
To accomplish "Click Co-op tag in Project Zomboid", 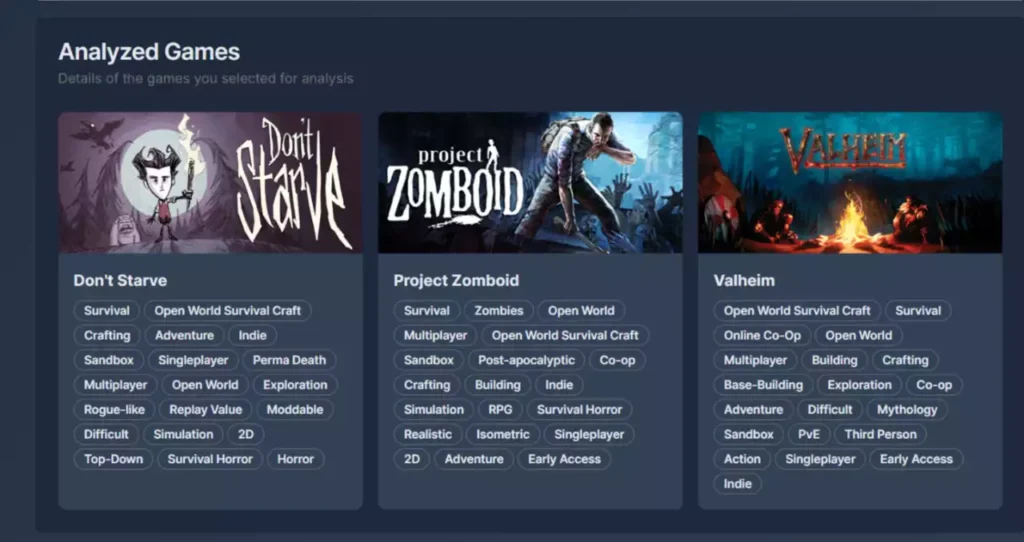I will tap(617, 360).
